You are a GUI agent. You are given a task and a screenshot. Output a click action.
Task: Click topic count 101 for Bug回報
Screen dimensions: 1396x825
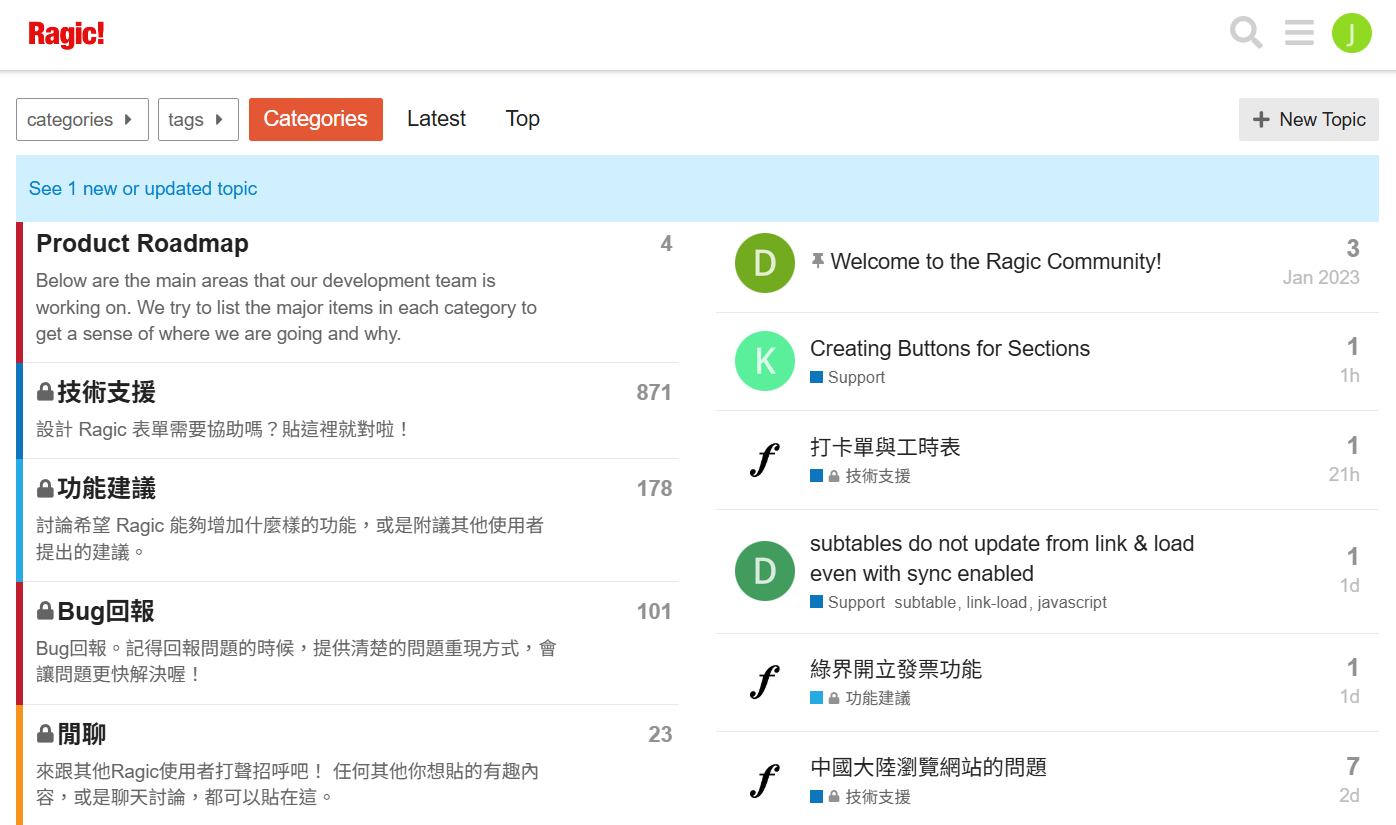pyautogui.click(x=654, y=611)
